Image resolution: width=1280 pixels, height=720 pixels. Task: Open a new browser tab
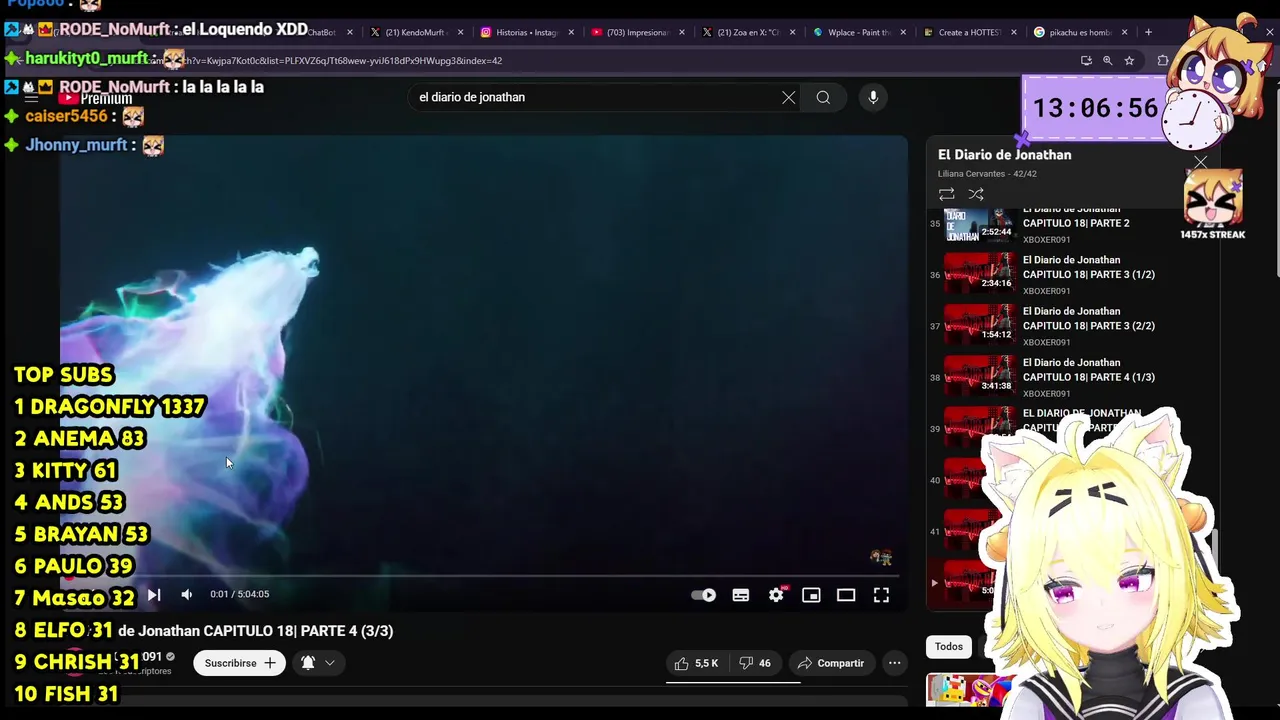(1148, 32)
